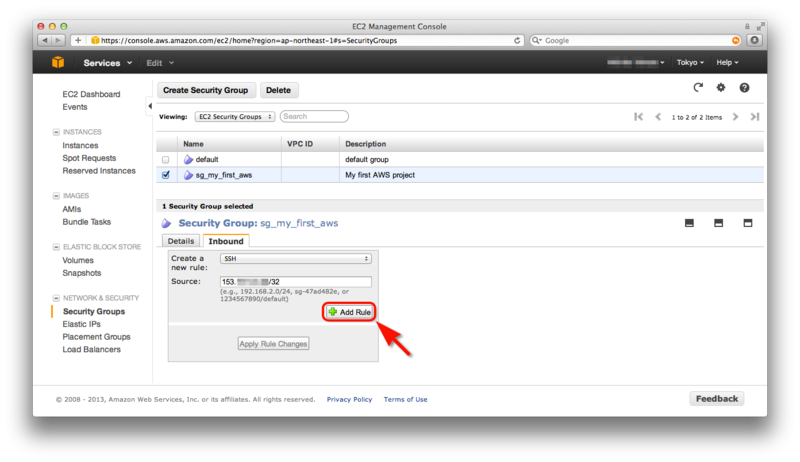Open the Feedback button
Screen dimensions: 800x462
[717, 399]
